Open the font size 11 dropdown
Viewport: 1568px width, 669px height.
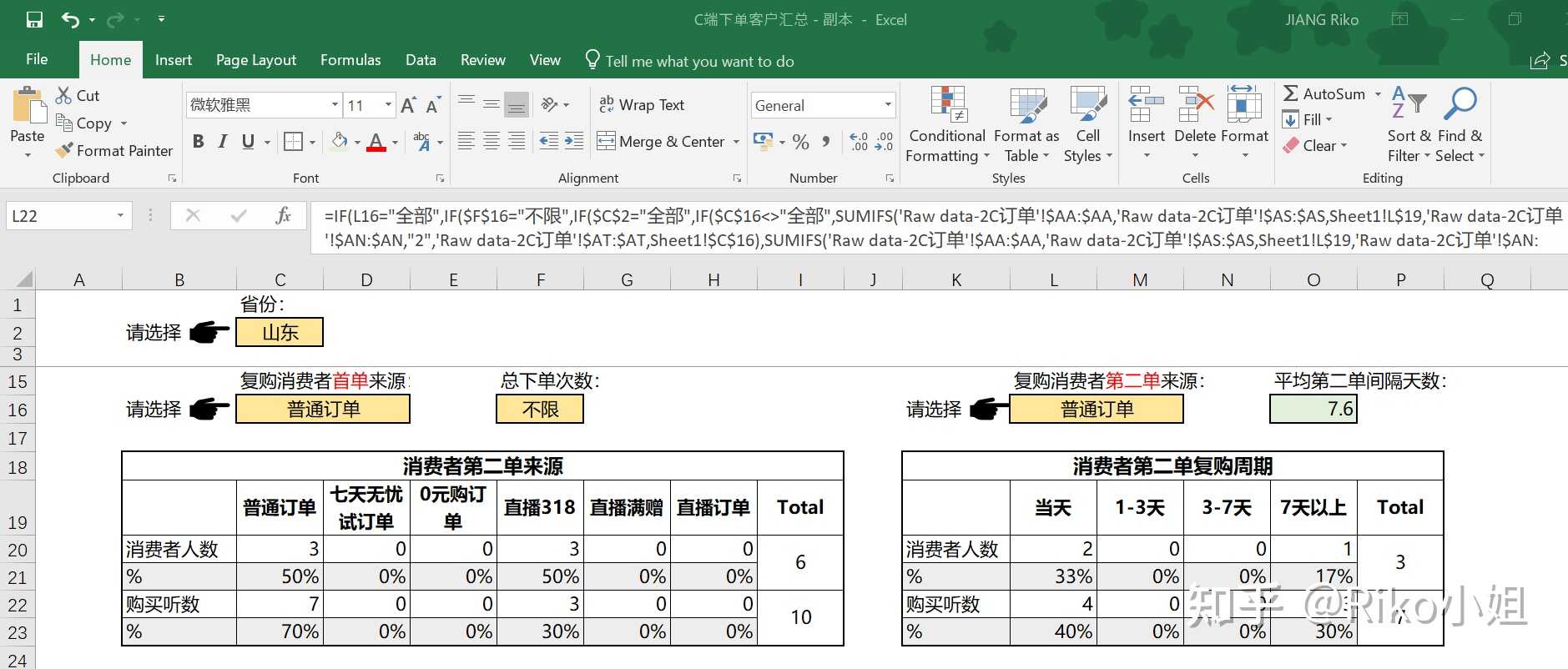pos(388,105)
